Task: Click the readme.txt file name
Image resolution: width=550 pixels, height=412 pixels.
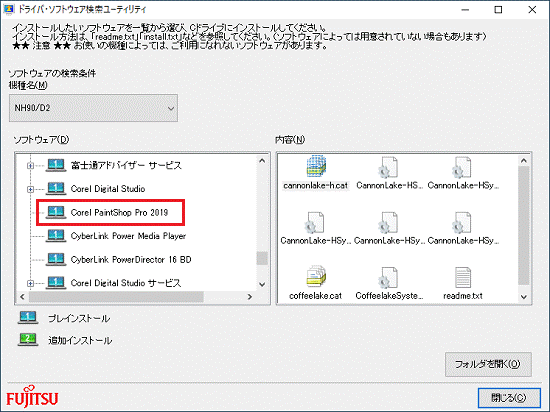Action: tap(463, 296)
